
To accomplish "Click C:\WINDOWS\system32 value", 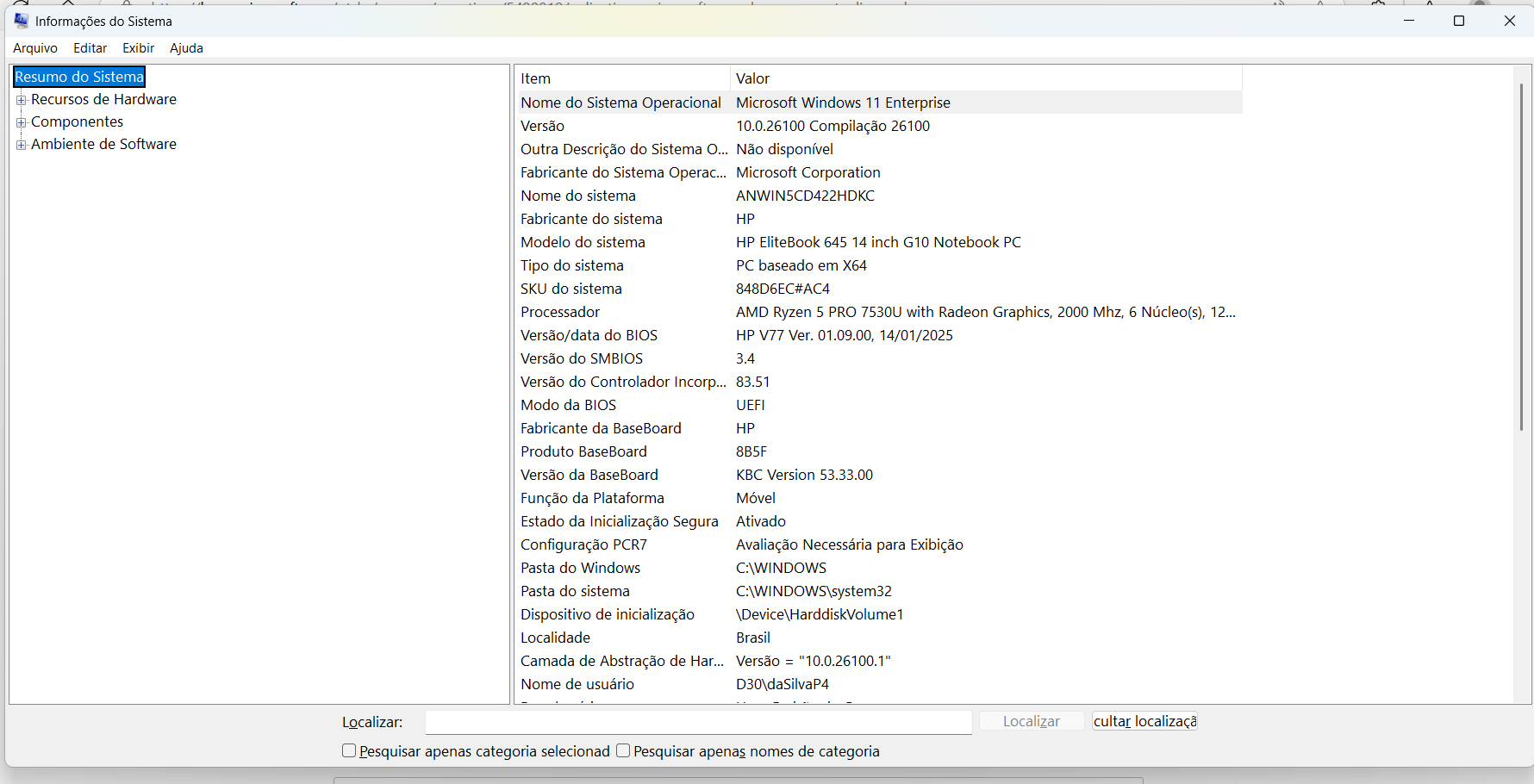I will click(x=814, y=591).
